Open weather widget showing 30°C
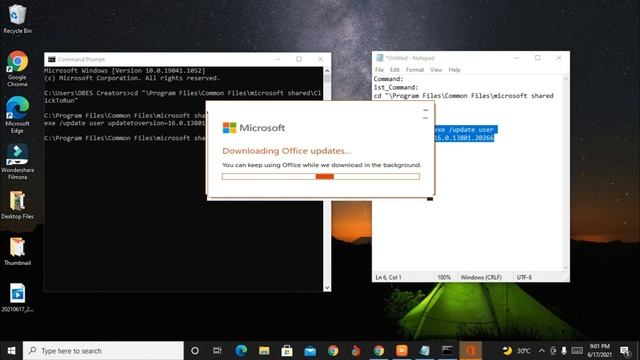Viewport: 640px width, 360px height. tap(517, 351)
